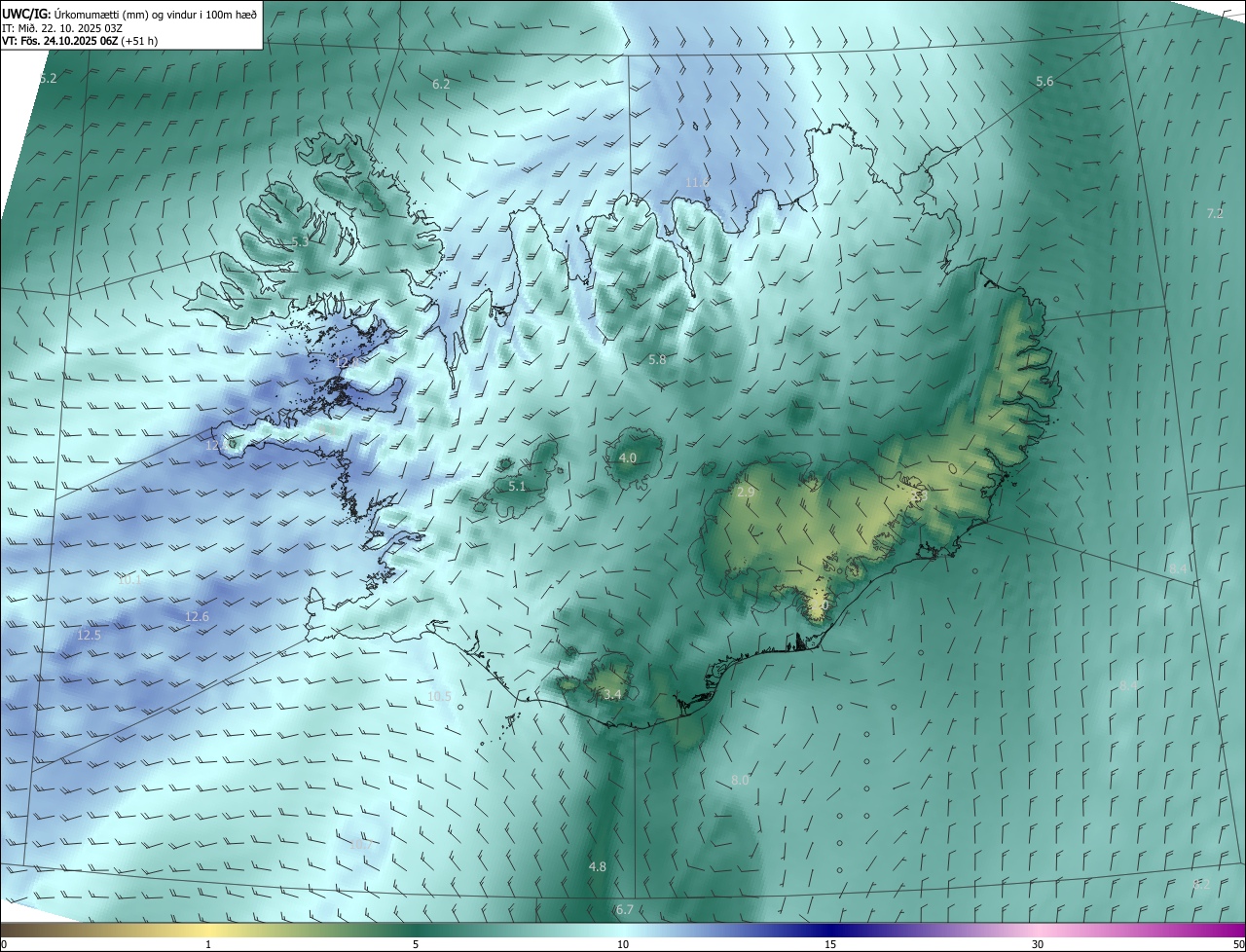The image size is (1246, 952).
Task: Click the 12.8 value over Breiðafjörður islands
Action: tap(348, 361)
